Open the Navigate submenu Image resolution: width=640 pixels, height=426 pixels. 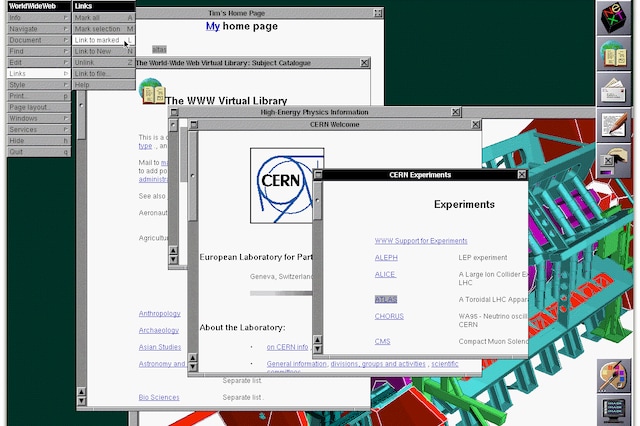click(x=39, y=29)
